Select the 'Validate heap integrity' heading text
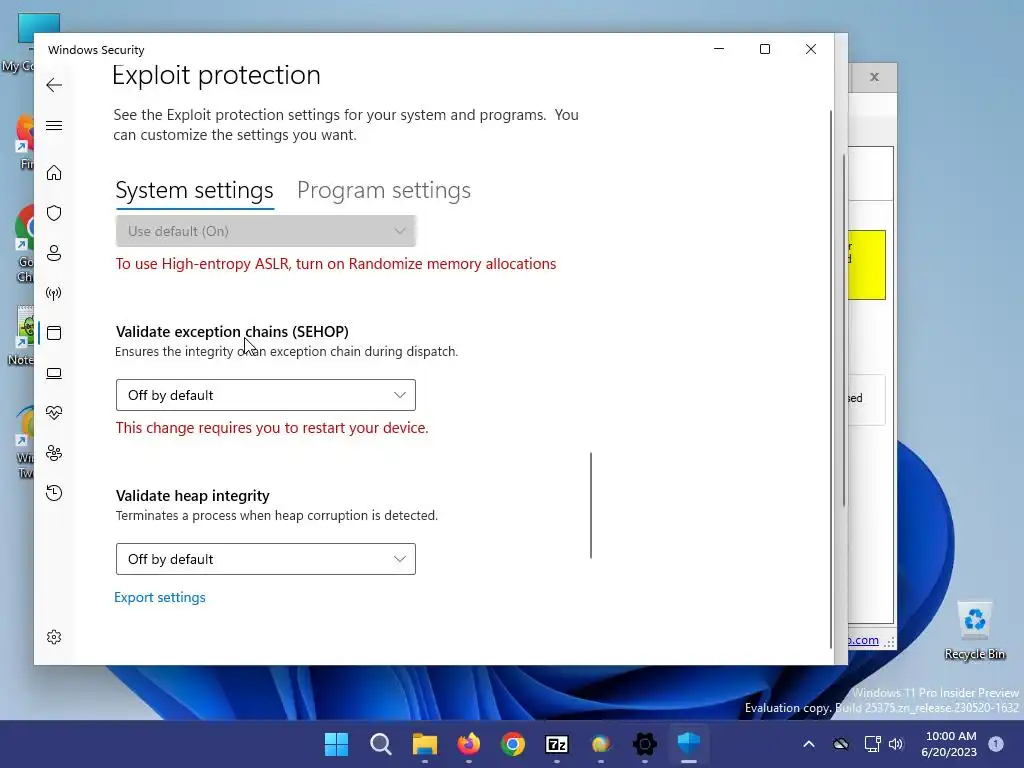Image resolution: width=1024 pixels, height=768 pixels. pos(193,496)
